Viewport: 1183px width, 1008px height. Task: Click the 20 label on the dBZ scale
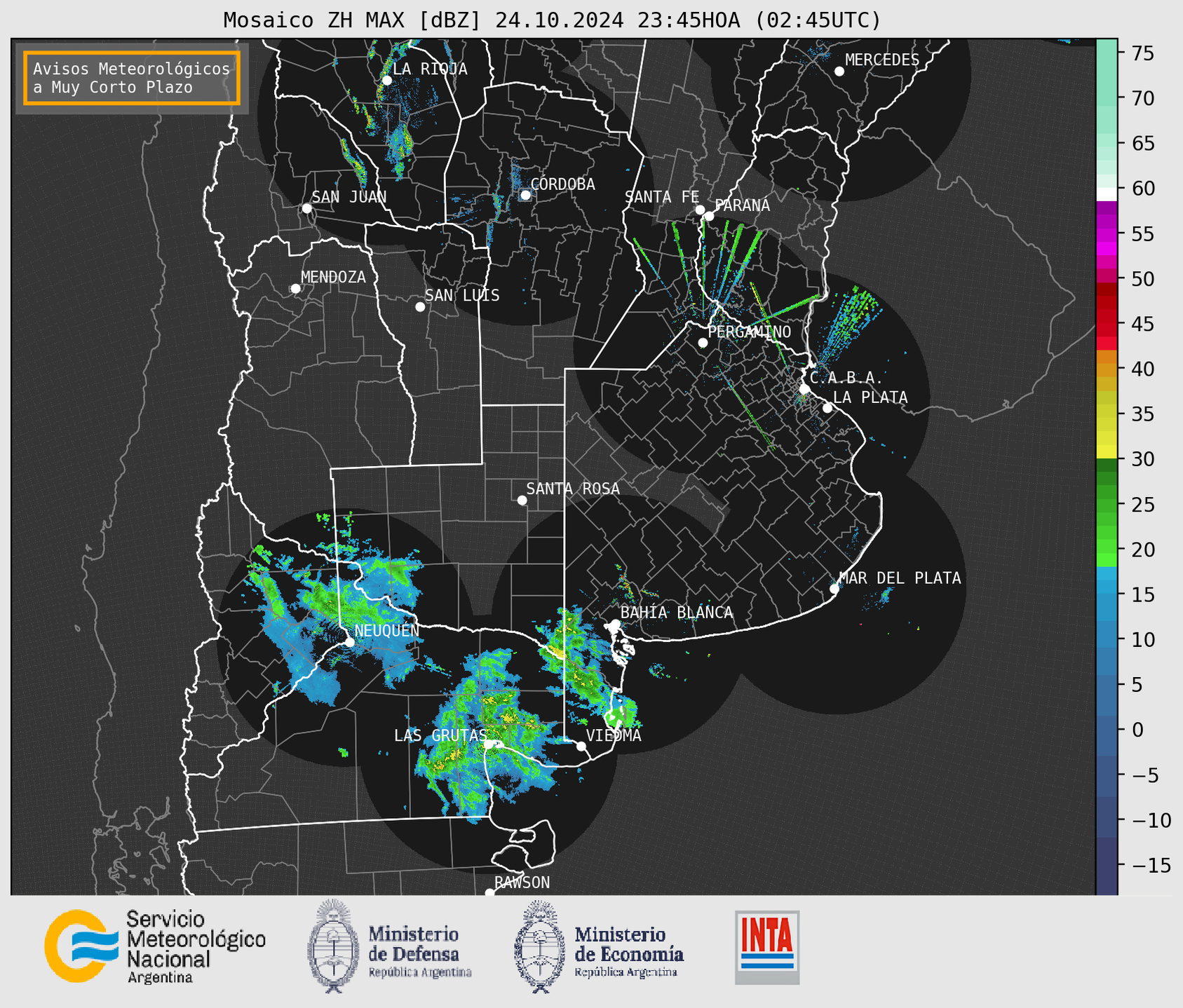(x=1142, y=550)
